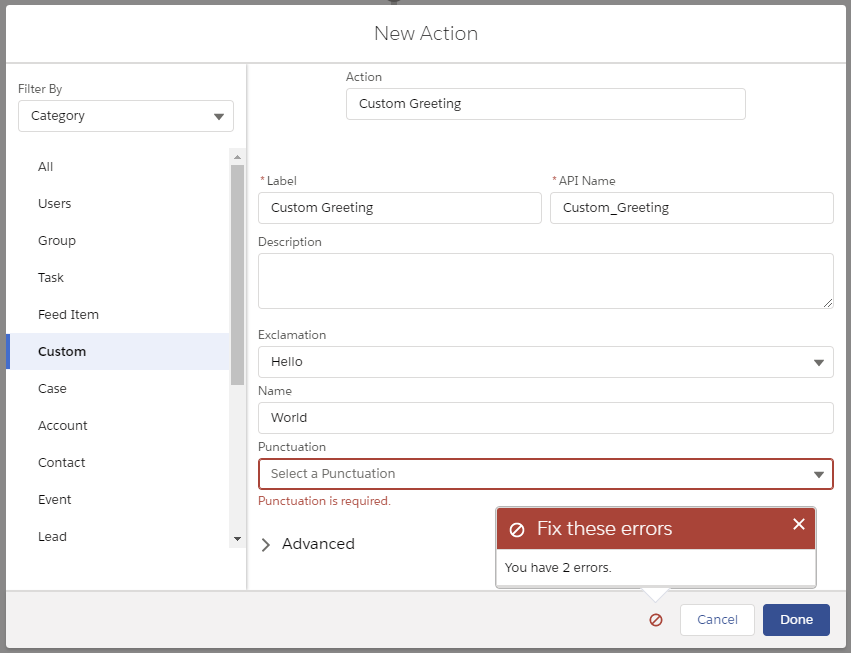The height and width of the screenshot is (653, 851).
Task: Select the Custom category
Action: (118, 351)
